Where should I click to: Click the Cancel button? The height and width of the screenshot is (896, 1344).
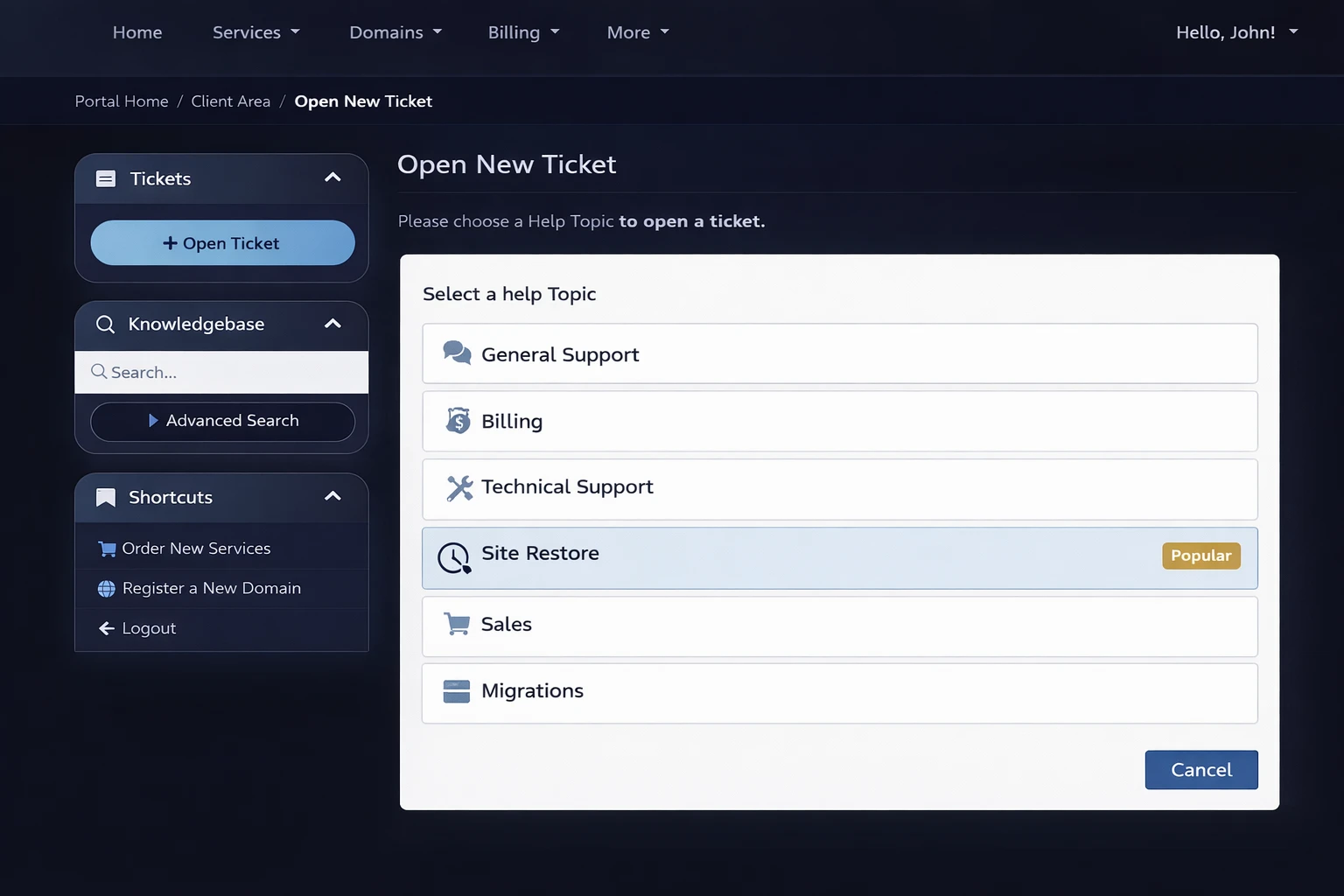click(1200, 769)
